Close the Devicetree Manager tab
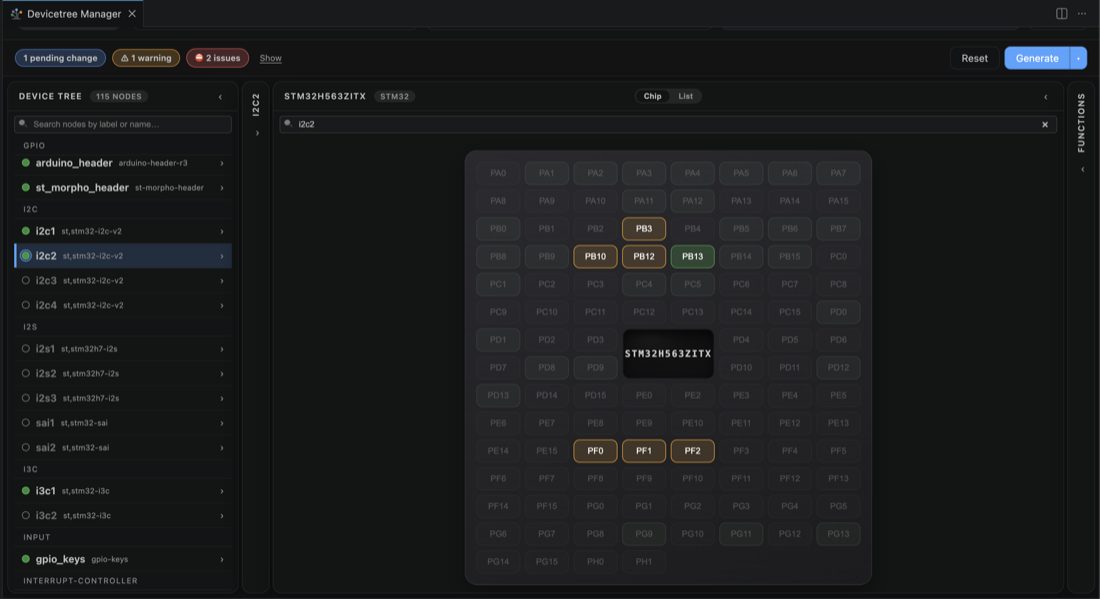Viewport: 1100px width, 599px height. [132, 13]
